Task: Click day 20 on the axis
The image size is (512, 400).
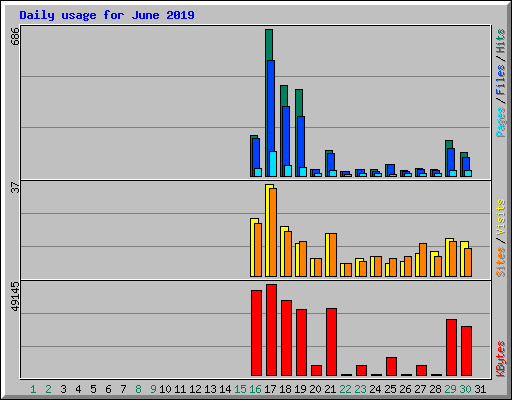Action: coord(315,389)
